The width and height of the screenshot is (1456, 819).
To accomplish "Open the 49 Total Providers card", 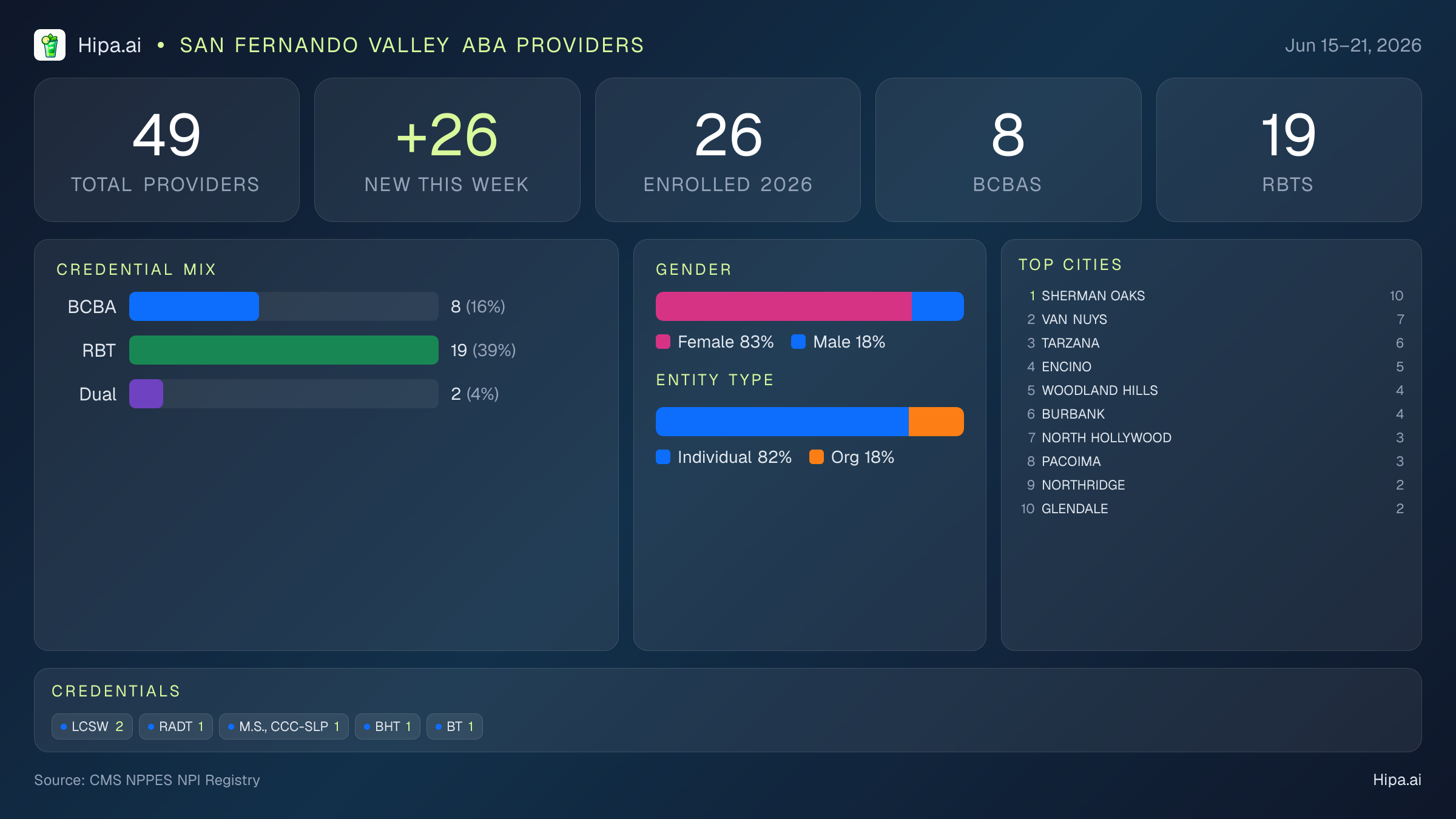I will [x=167, y=150].
